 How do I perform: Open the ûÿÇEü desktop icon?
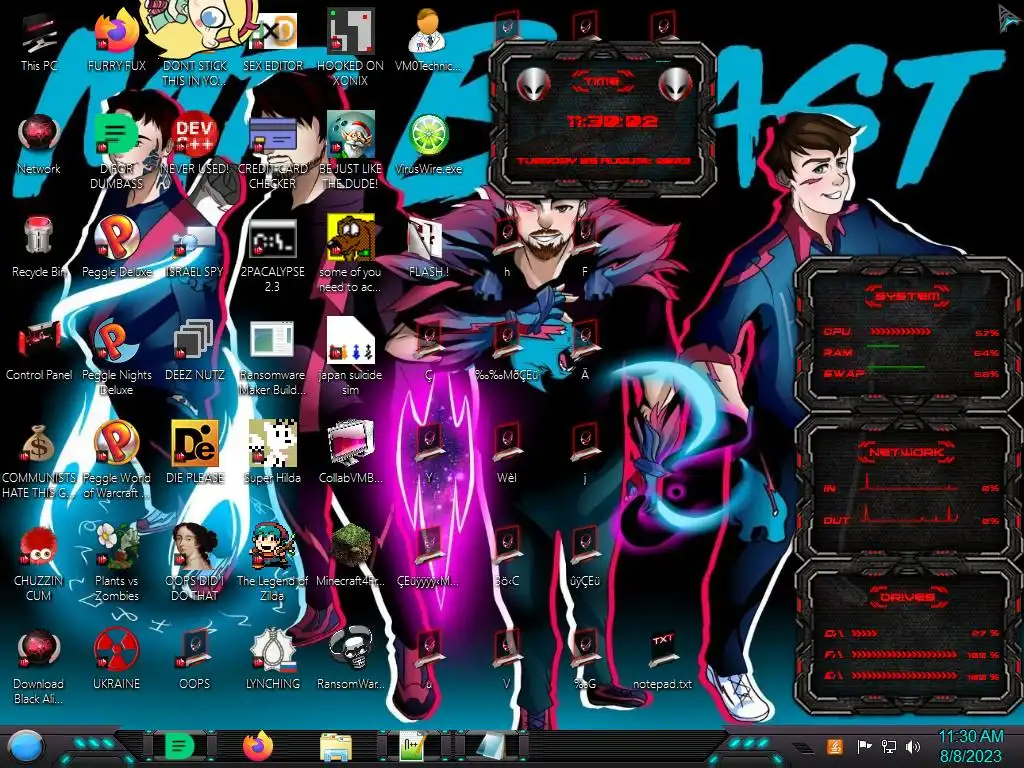click(584, 556)
